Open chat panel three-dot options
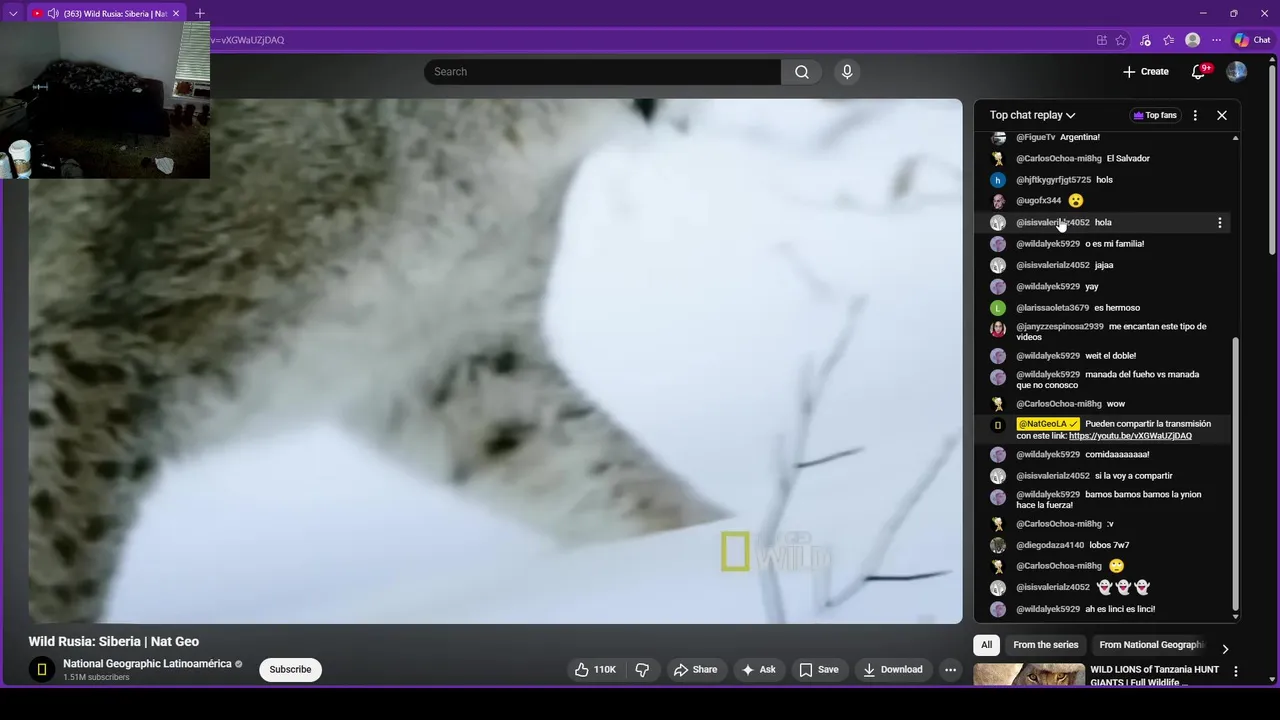This screenshot has width=1280, height=720. pyautogui.click(x=1195, y=115)
